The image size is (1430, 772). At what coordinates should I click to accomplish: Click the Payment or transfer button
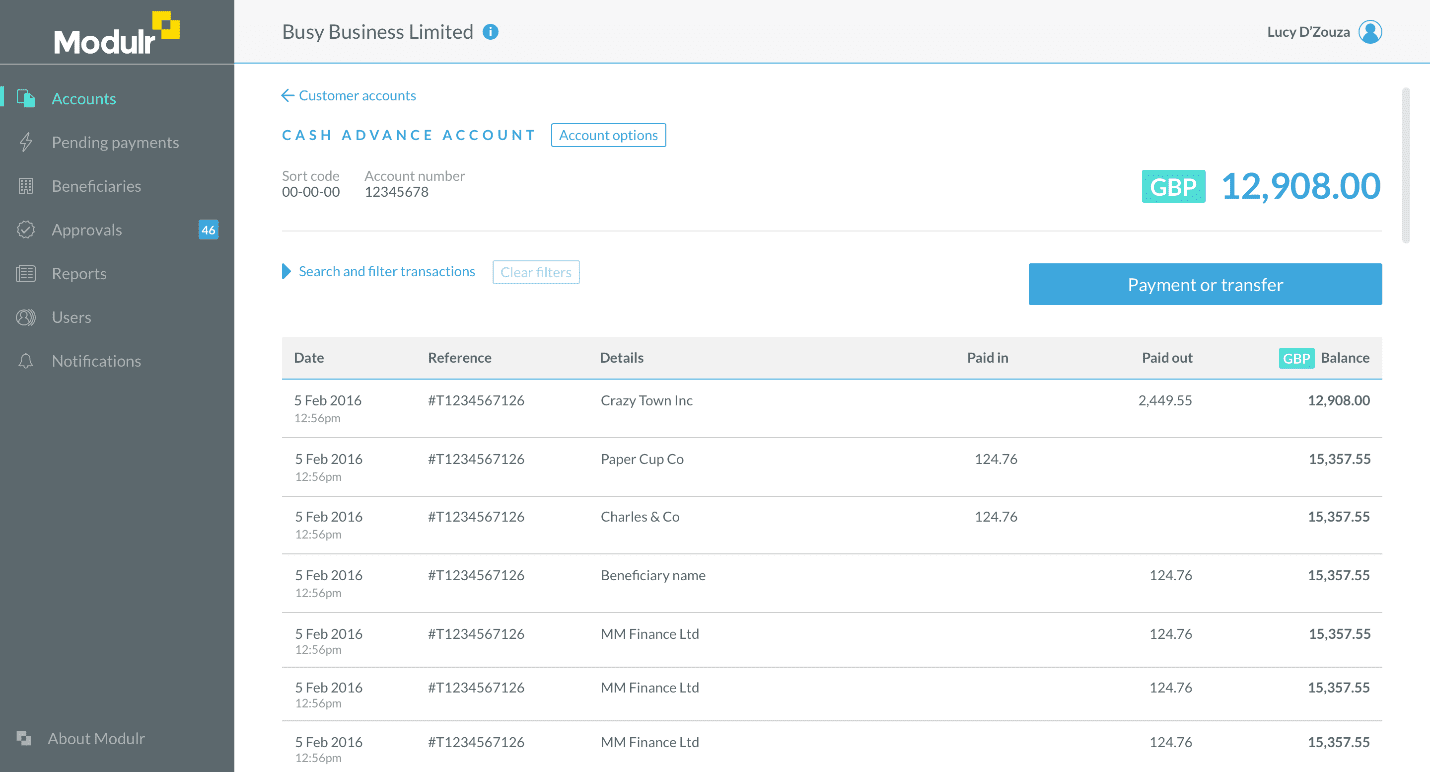click(1205, 285)
